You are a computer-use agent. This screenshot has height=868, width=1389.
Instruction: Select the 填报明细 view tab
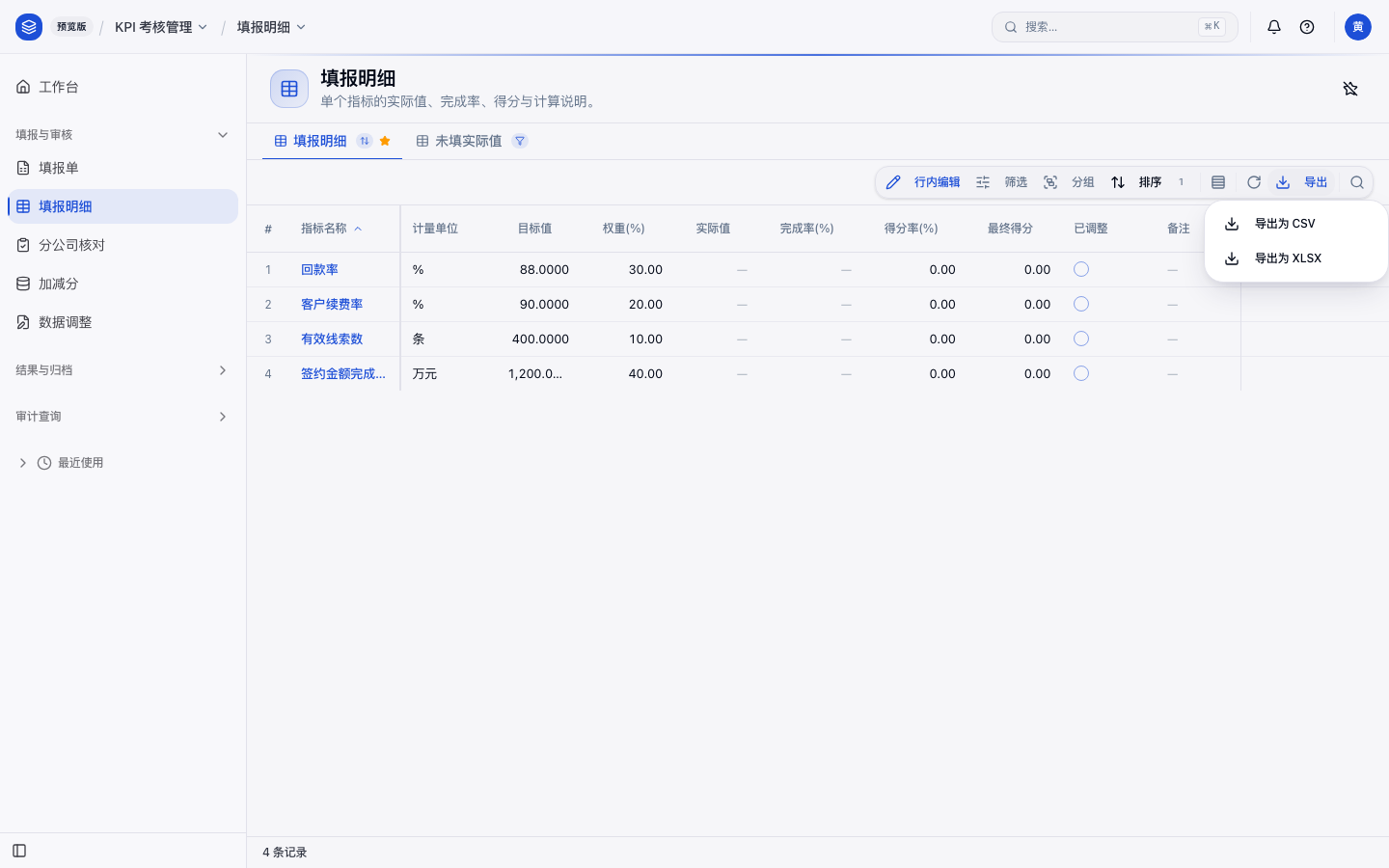pyautogui.click(x=332, y=141)
